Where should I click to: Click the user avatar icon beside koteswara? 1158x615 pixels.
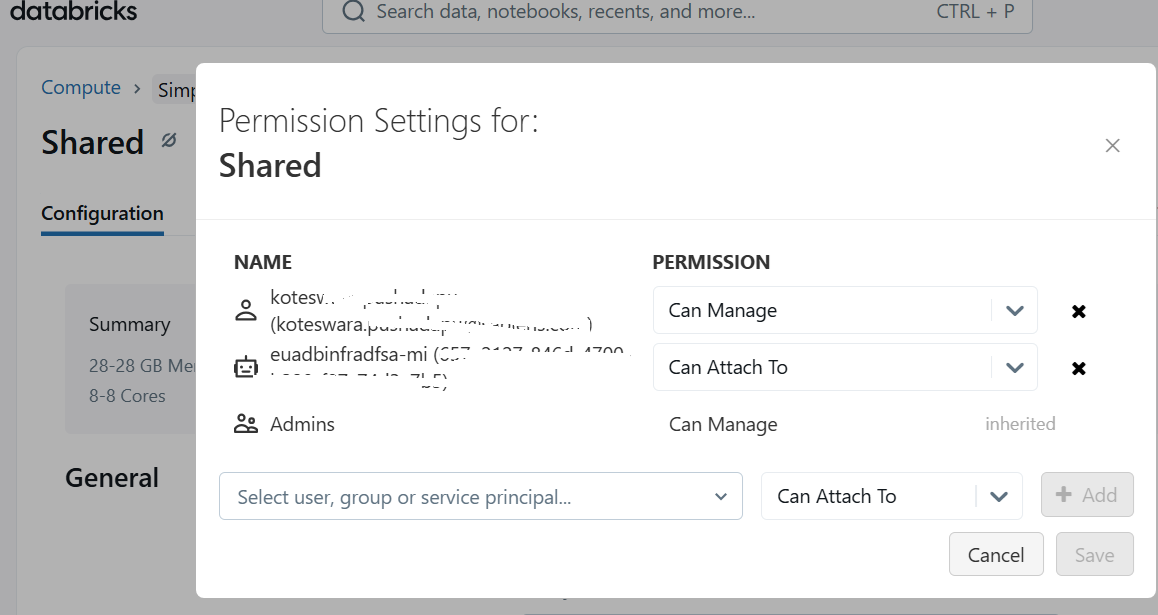point(246,310)
